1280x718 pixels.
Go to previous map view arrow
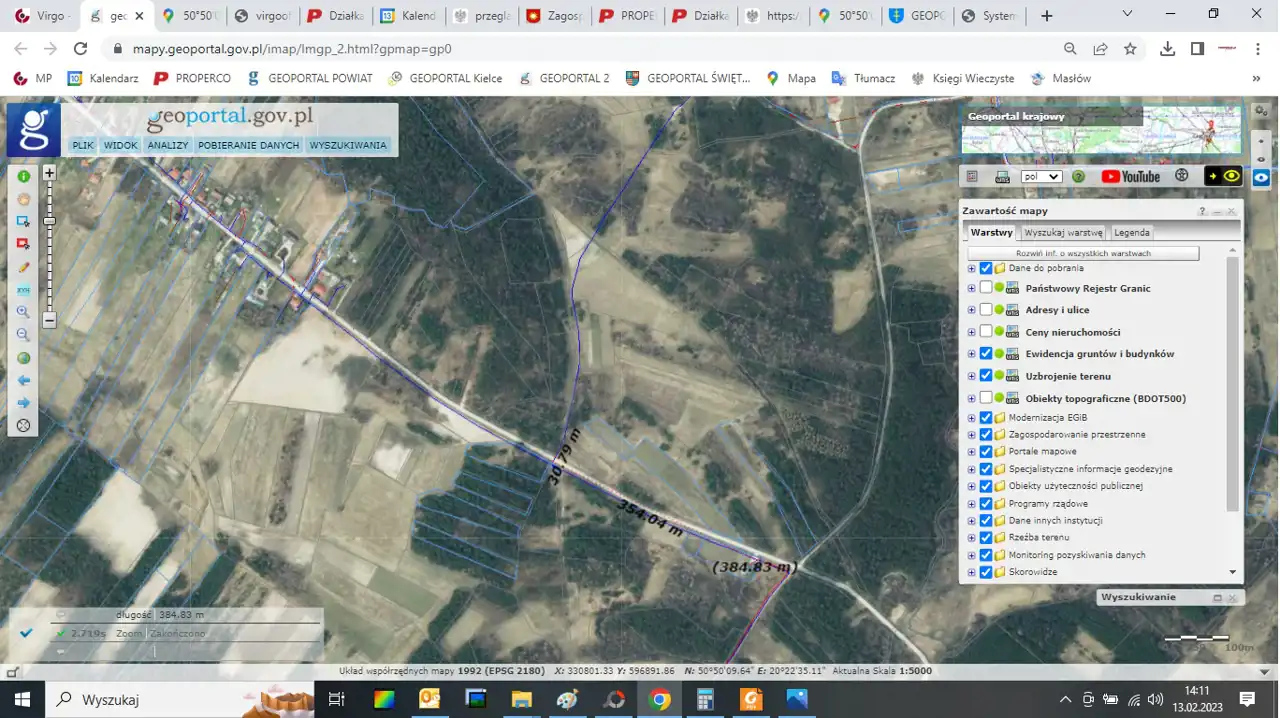pos(23,381)
